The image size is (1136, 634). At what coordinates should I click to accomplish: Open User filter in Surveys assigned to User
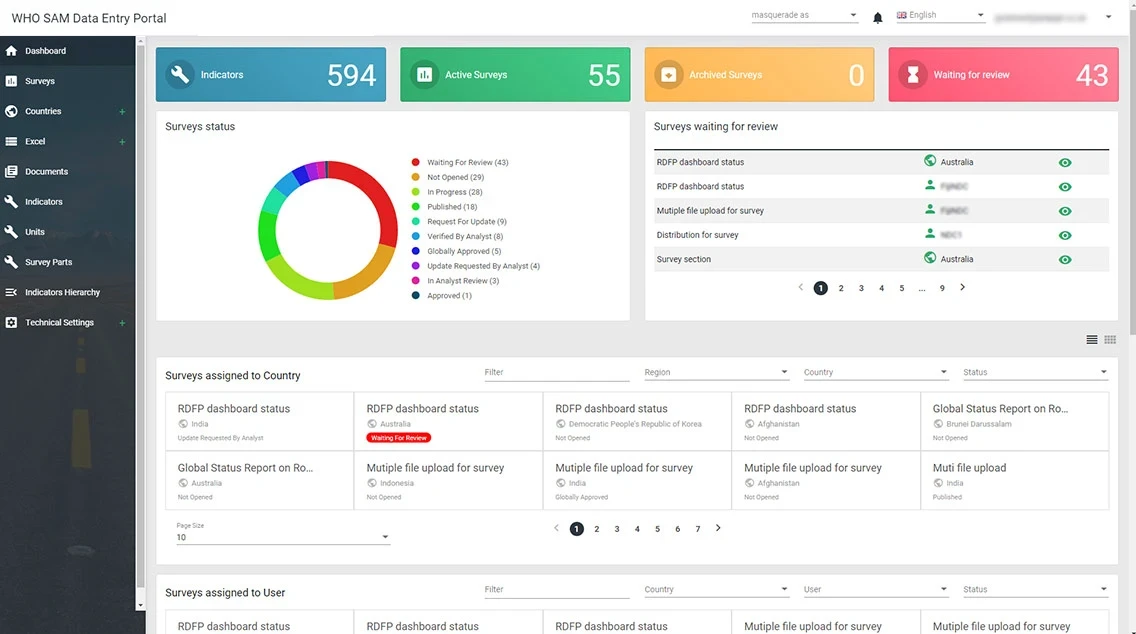(x=875, y=590)
